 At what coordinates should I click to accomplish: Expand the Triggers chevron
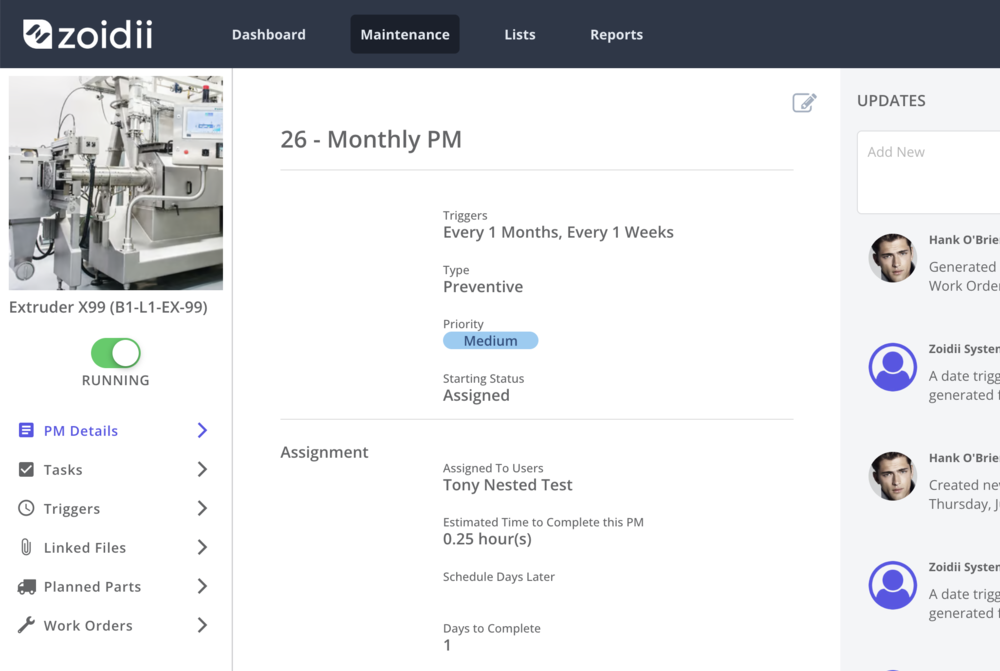(202, 508)
